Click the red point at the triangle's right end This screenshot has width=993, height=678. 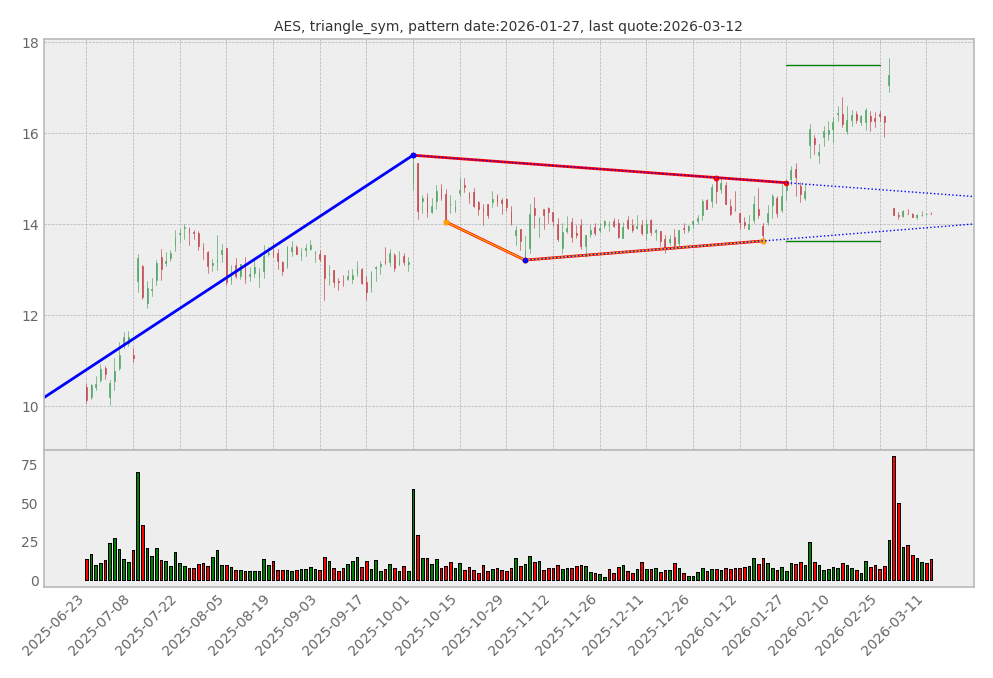click(786, 183)
